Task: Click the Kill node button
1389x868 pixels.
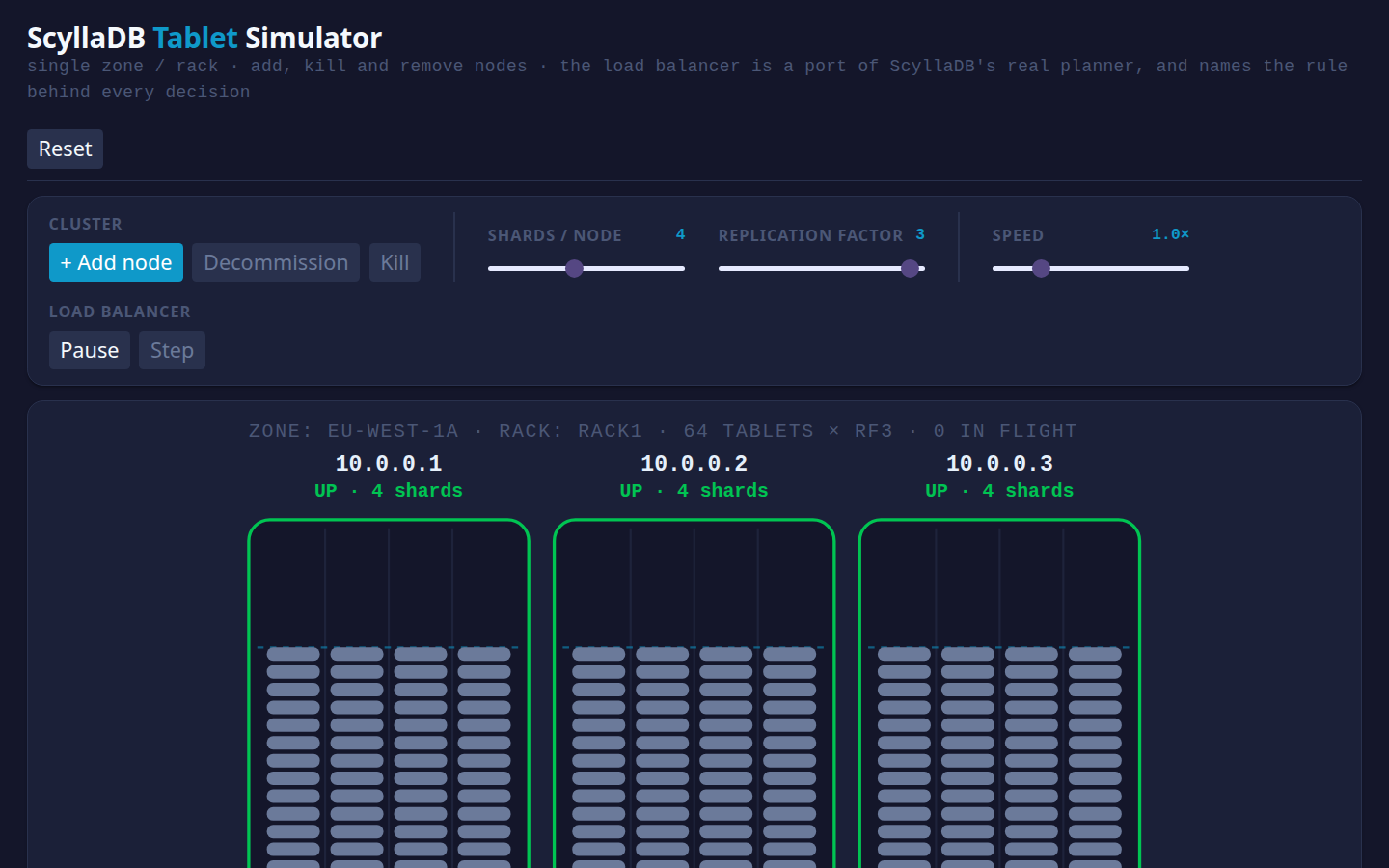Action: pyautogui.click(x=395, y=262)
